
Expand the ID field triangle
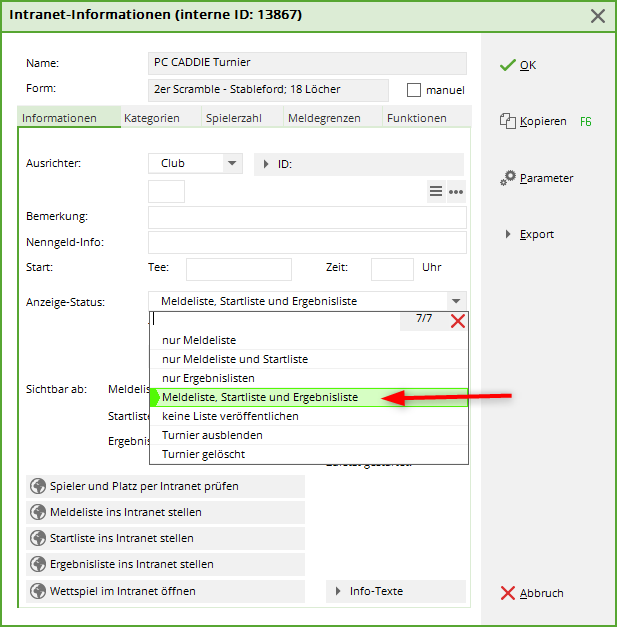[x=266, y=164]
